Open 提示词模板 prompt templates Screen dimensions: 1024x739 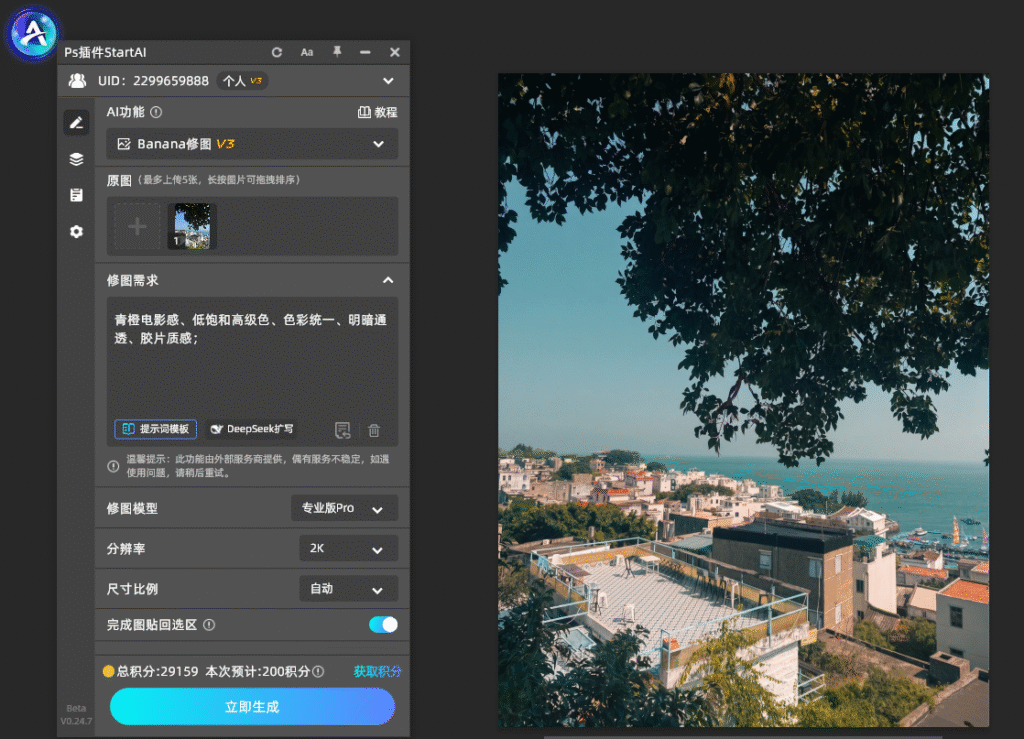pos(155,429)
